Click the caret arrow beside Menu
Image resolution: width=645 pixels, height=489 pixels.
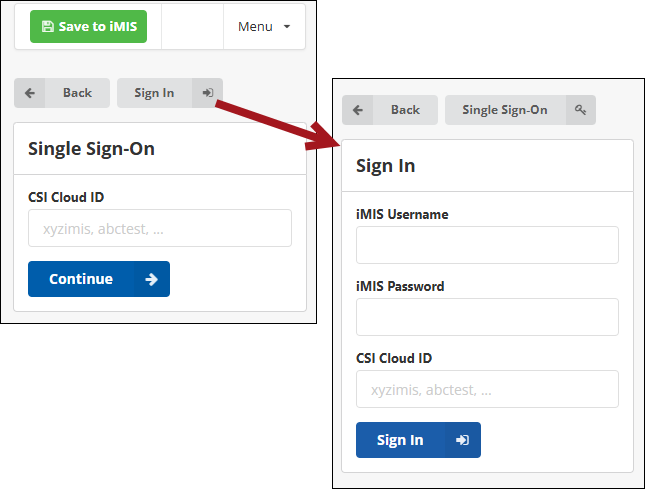(287, 27)
